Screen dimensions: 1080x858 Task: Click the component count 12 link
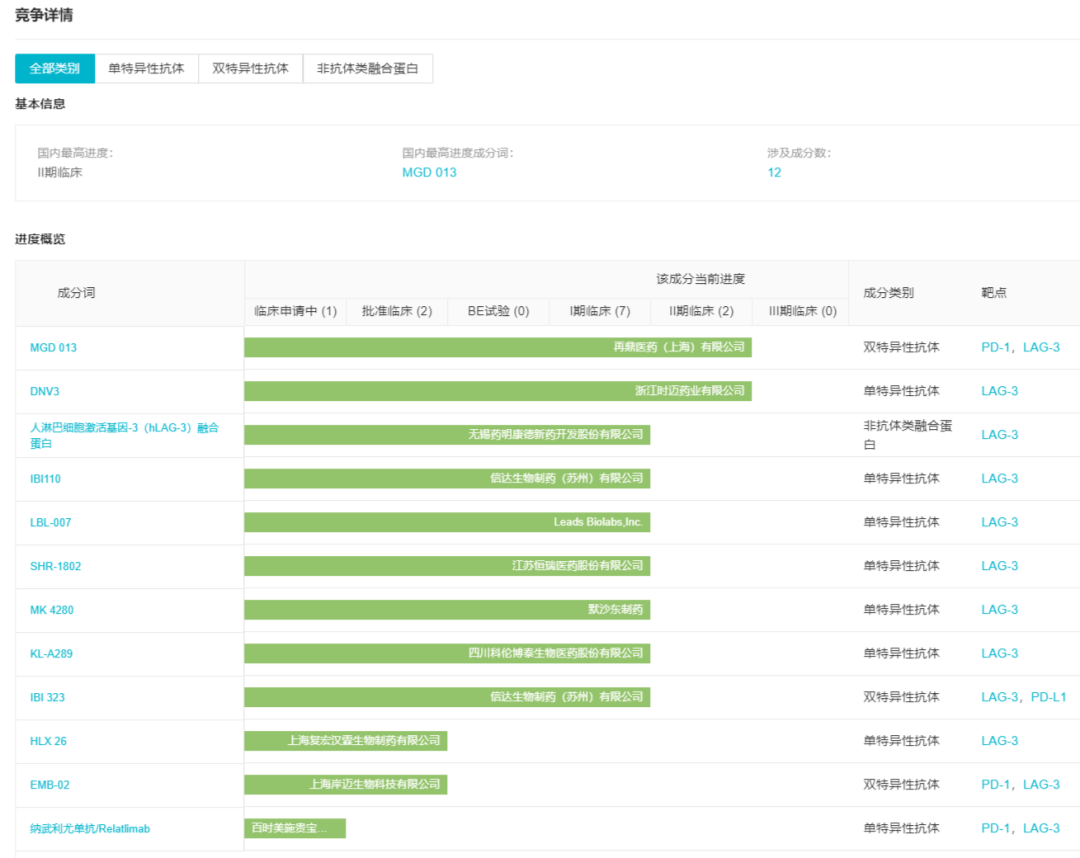pyautogui.click(x=774, y=172)
